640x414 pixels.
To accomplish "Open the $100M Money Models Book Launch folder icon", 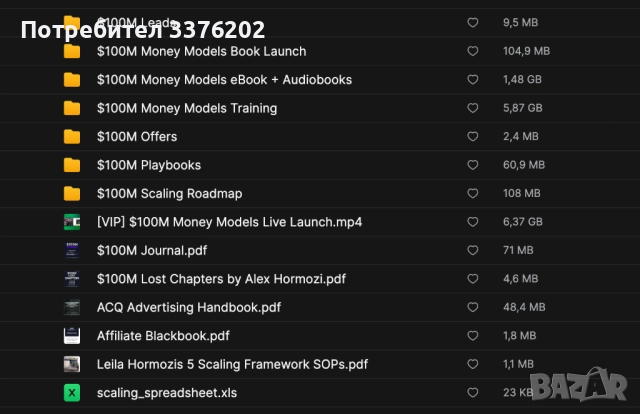I will point(72,51).
